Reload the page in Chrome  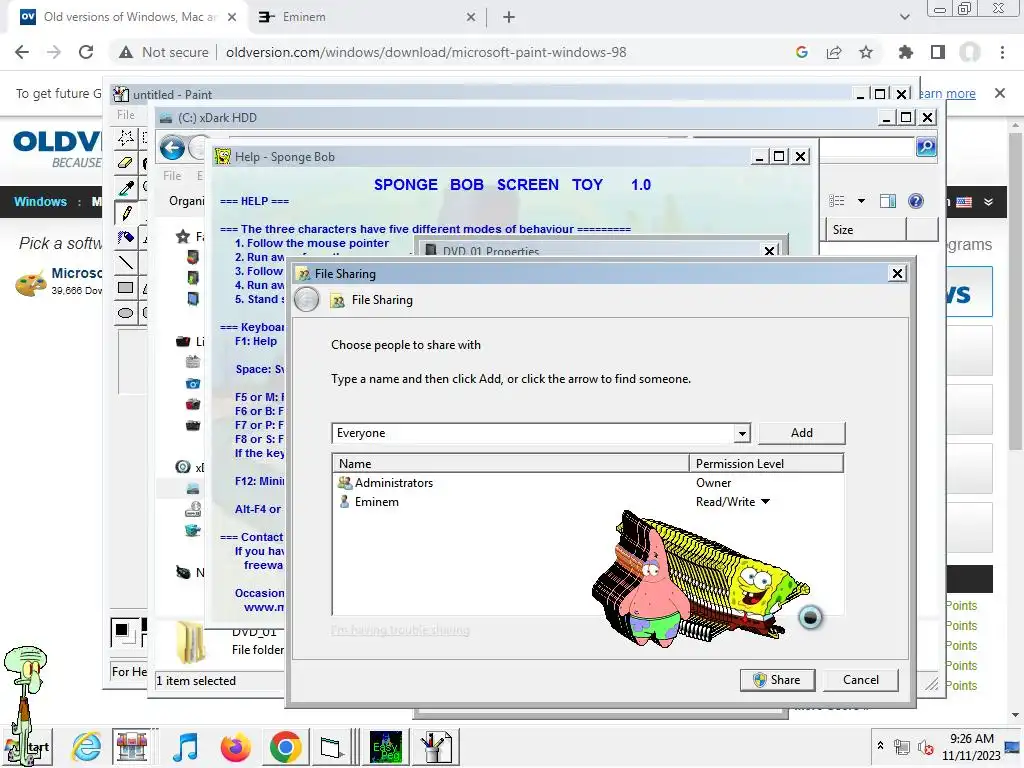tap(86, 52)
